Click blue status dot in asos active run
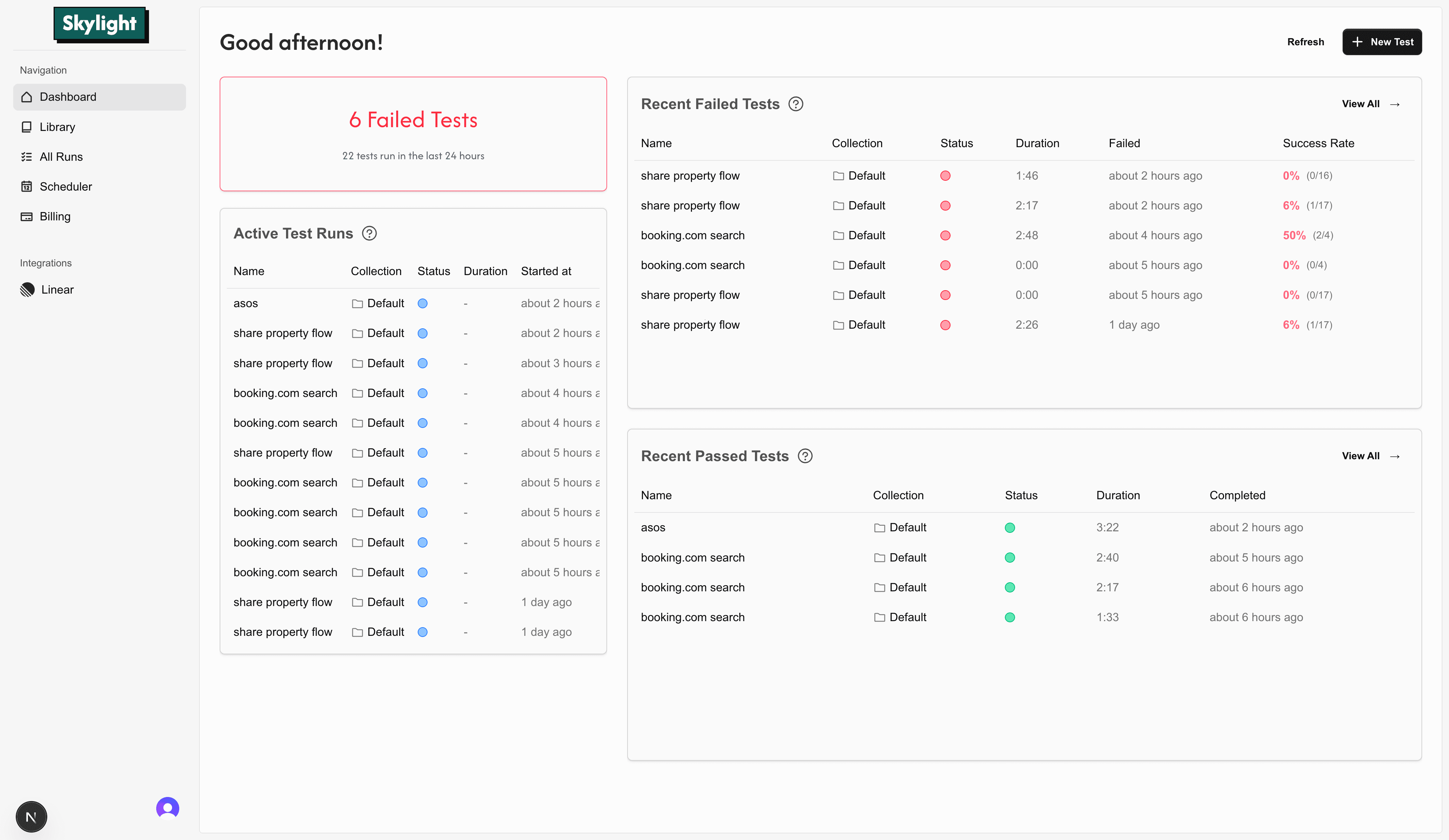Image resolution: width=1449 pixels, height=840 pixels. tap(423, 303)
